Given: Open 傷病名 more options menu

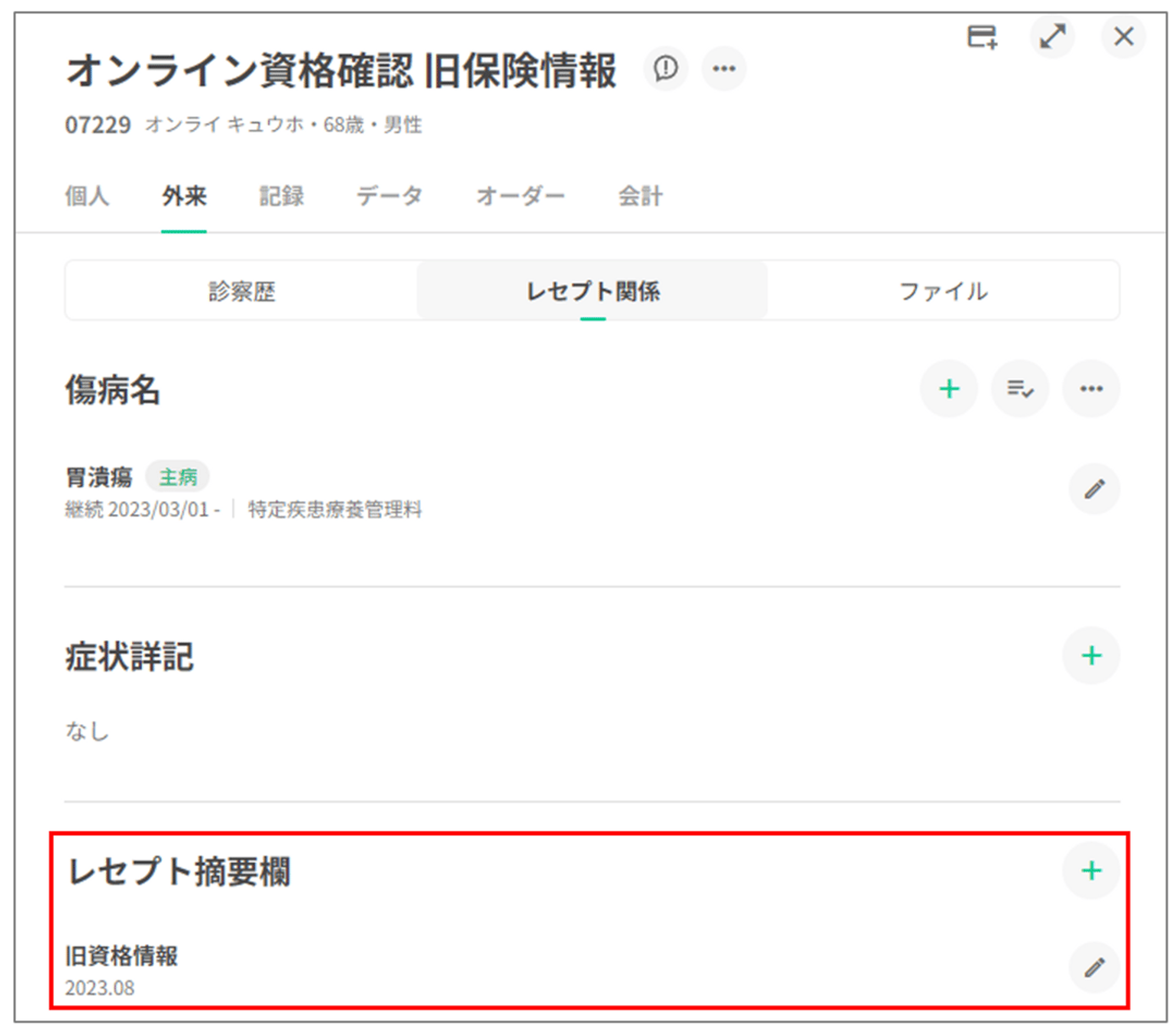Looking at the screenshot, I should pos(1091,388).
